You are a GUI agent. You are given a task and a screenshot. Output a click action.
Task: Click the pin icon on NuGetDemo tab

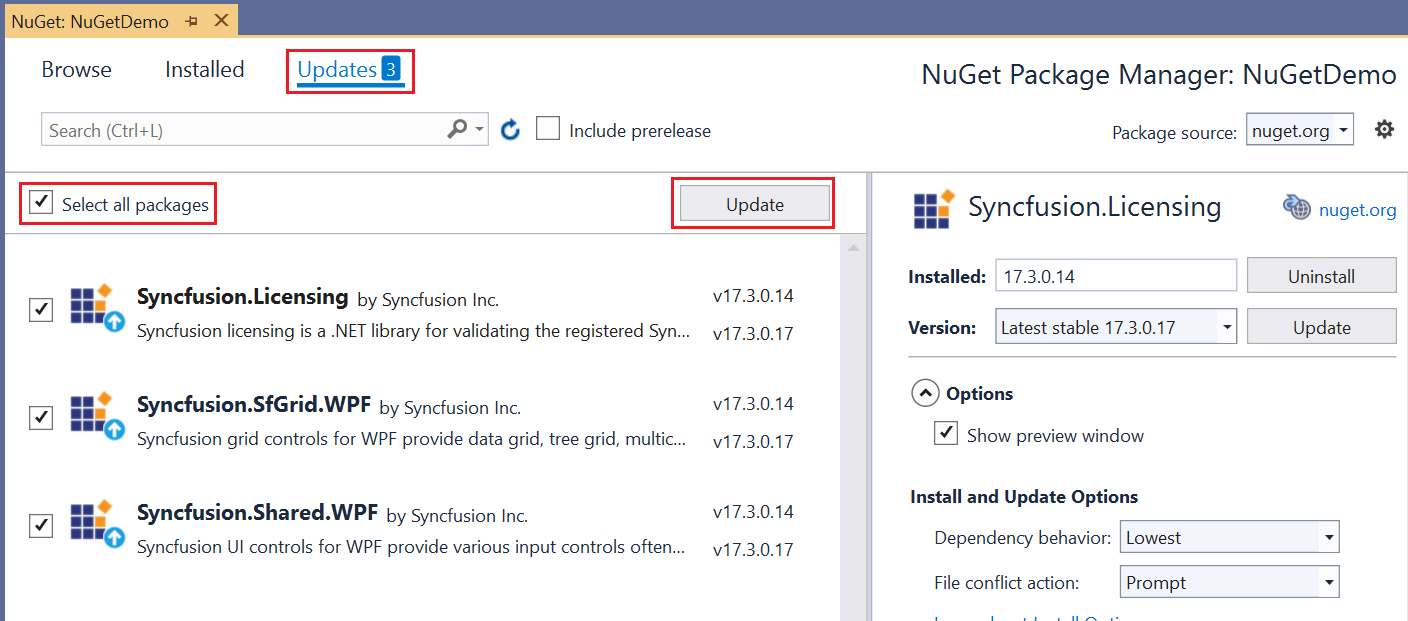192,21
